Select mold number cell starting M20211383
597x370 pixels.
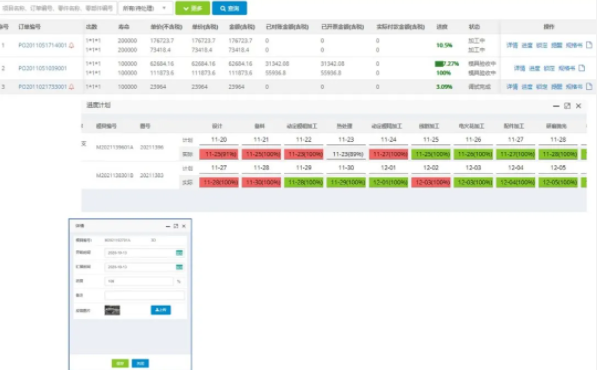115,175
